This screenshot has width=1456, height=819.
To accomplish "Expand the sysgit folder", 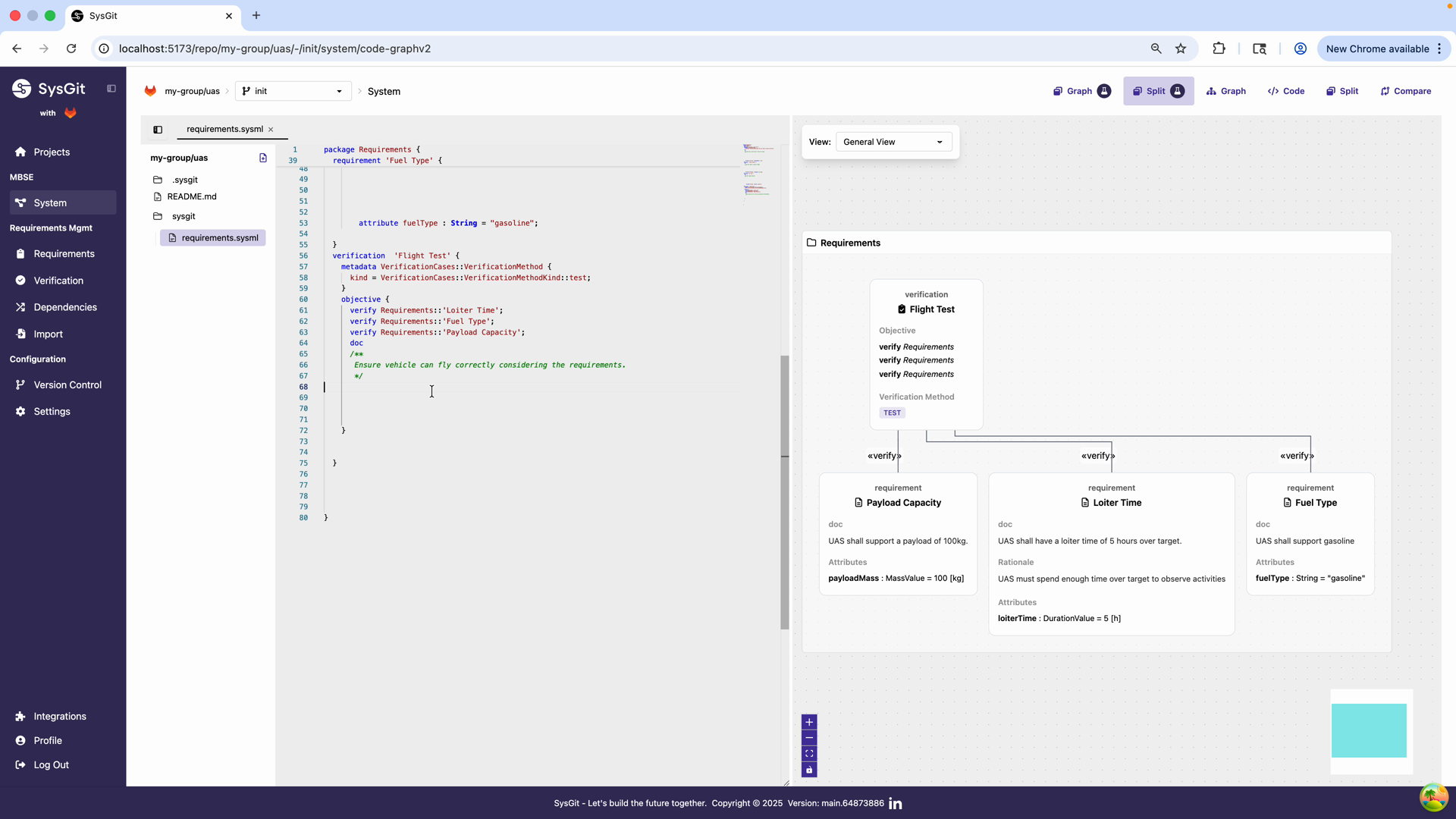I will coord(183,216).
